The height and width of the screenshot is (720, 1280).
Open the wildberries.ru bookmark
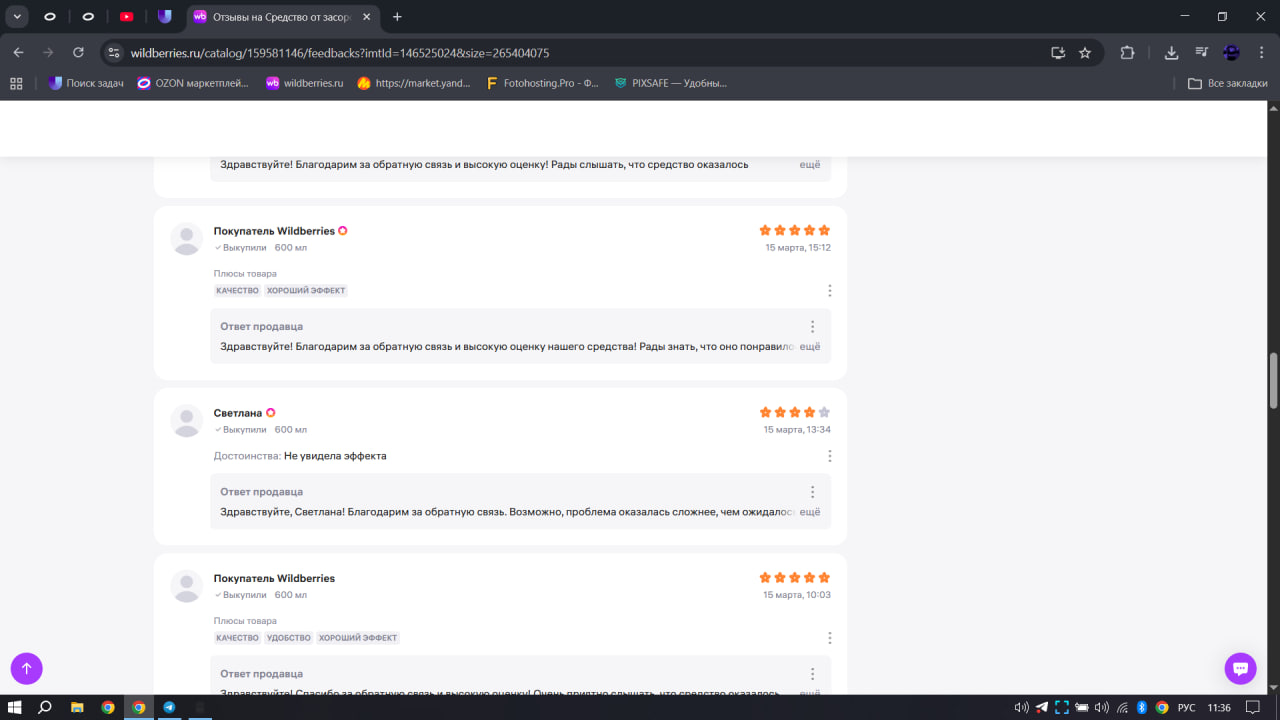pos(304,83)
